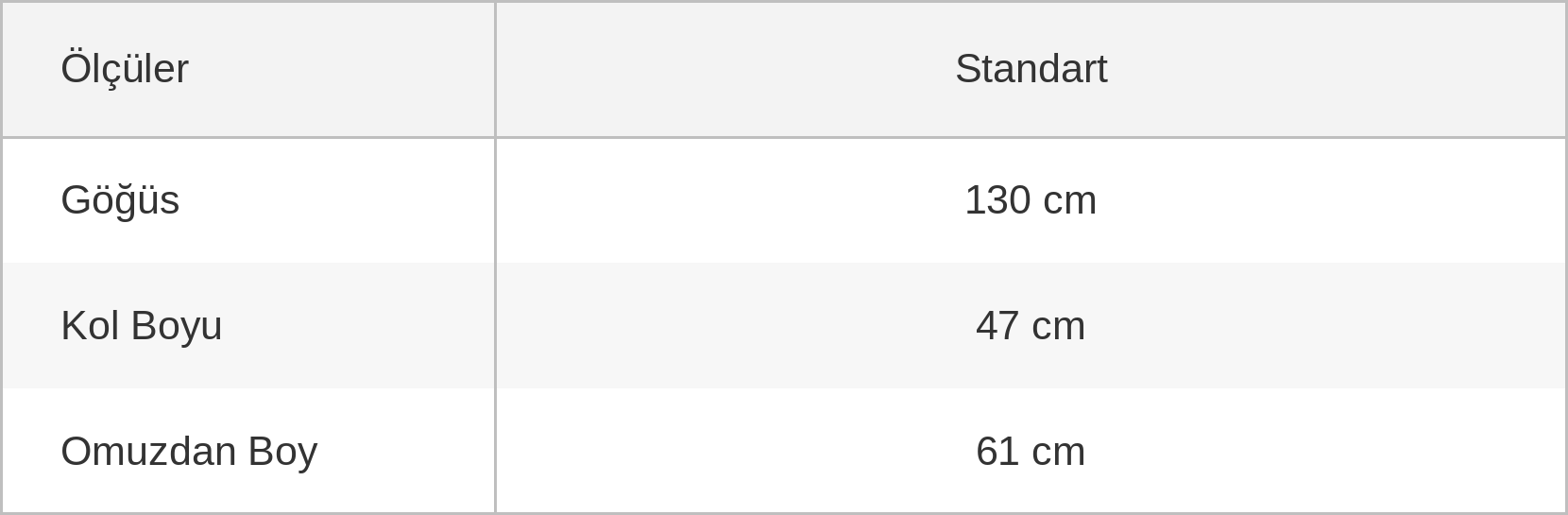
Task: Click the "Ölçüler" header cell
Action: coord(248,70)
